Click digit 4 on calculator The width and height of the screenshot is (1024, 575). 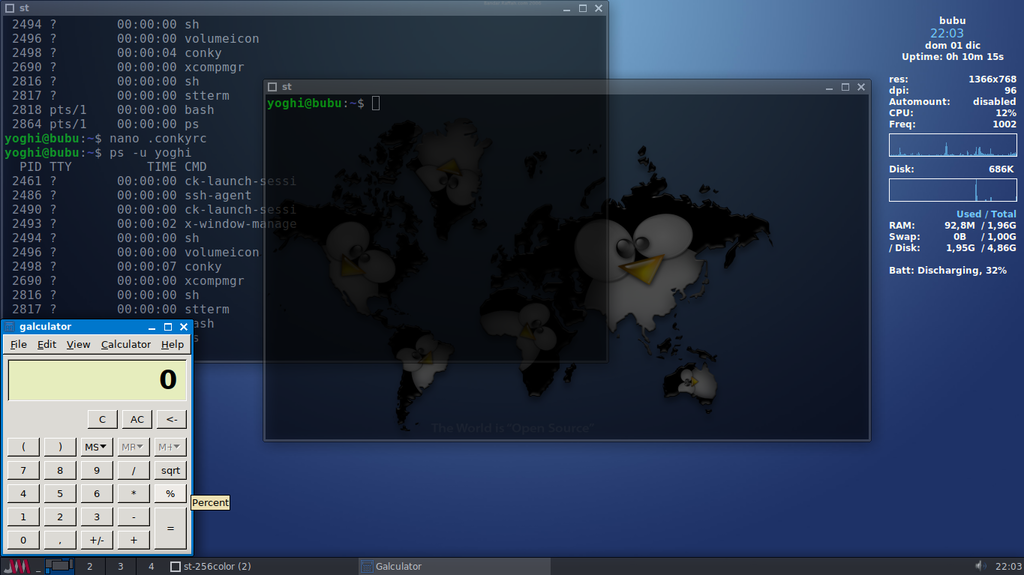click(24, 494)
